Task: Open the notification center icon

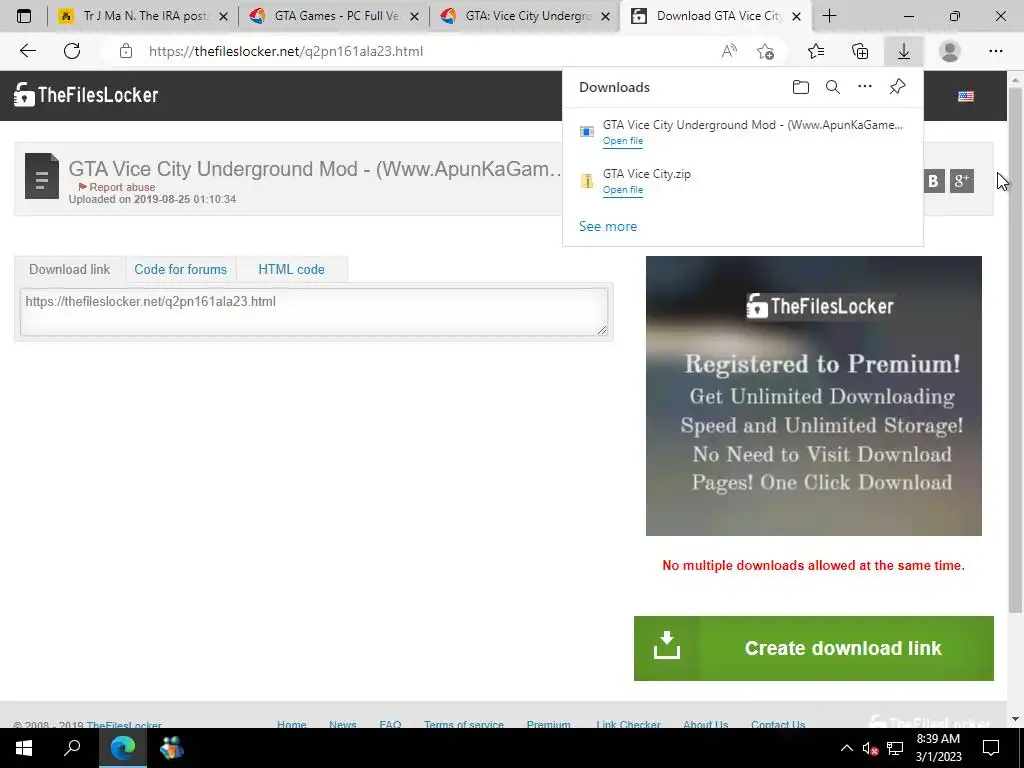Action: point(991,748)
